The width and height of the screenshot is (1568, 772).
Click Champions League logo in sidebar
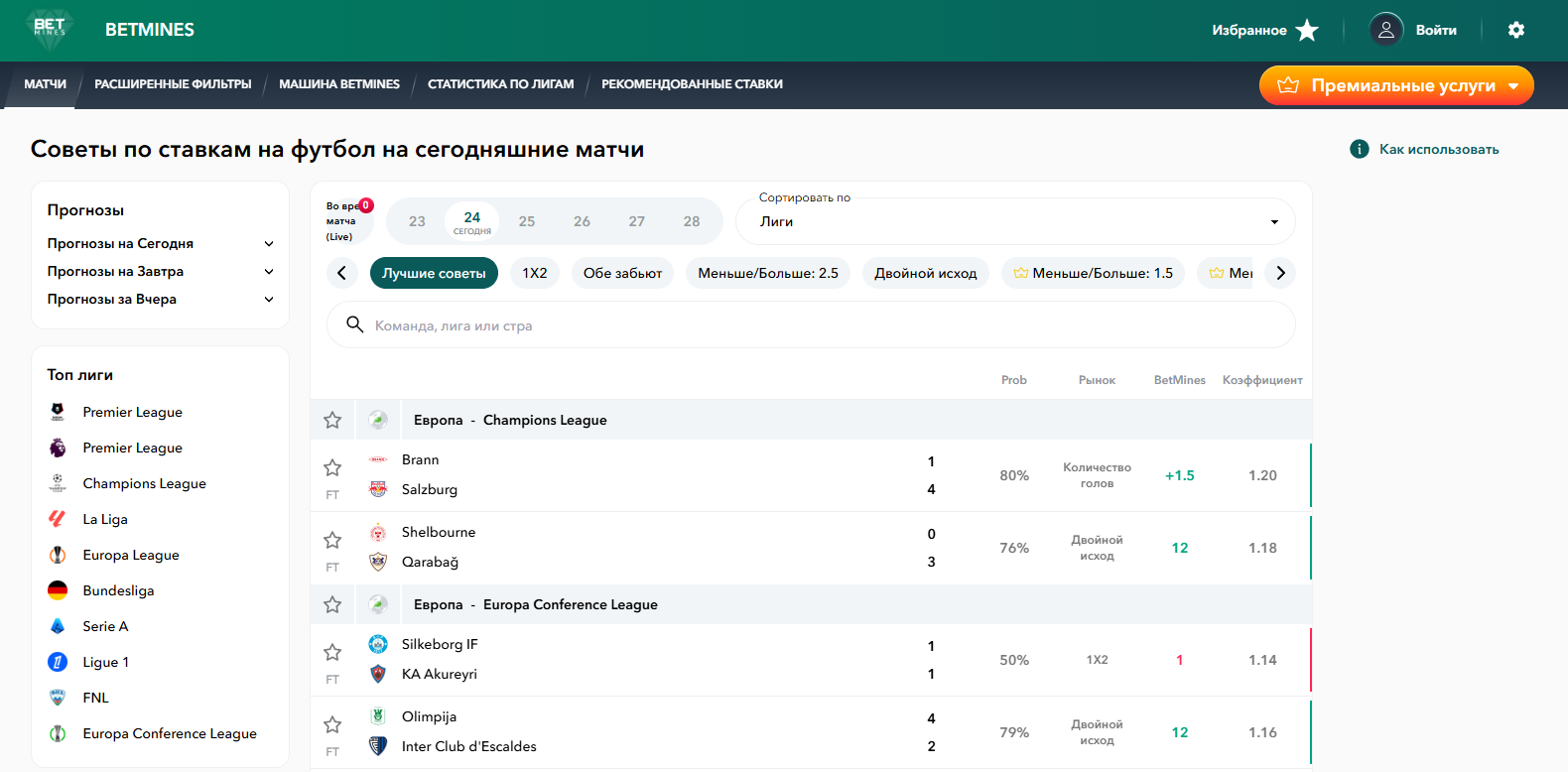point(58,483)
